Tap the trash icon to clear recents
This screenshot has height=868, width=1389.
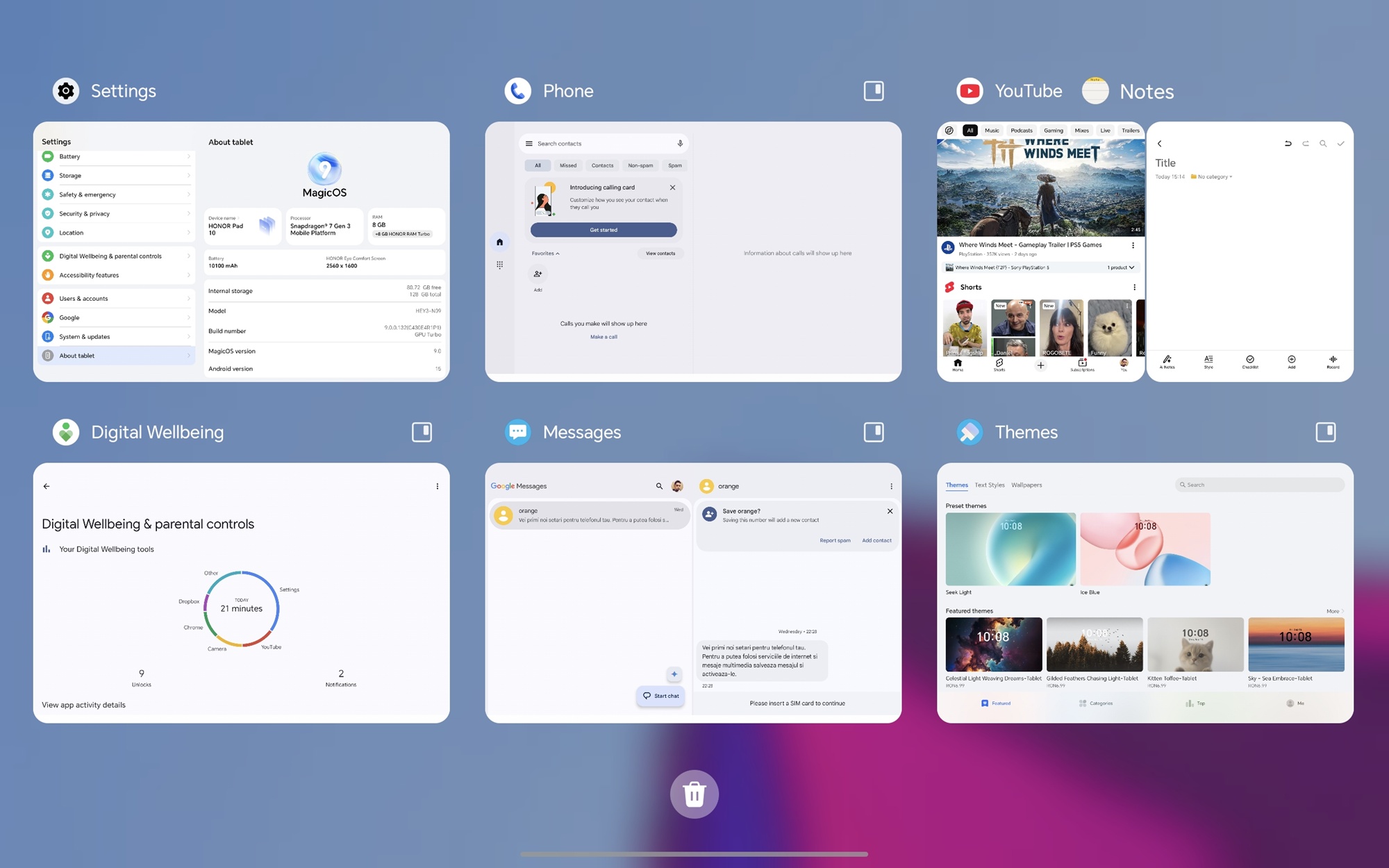[694, 794]
